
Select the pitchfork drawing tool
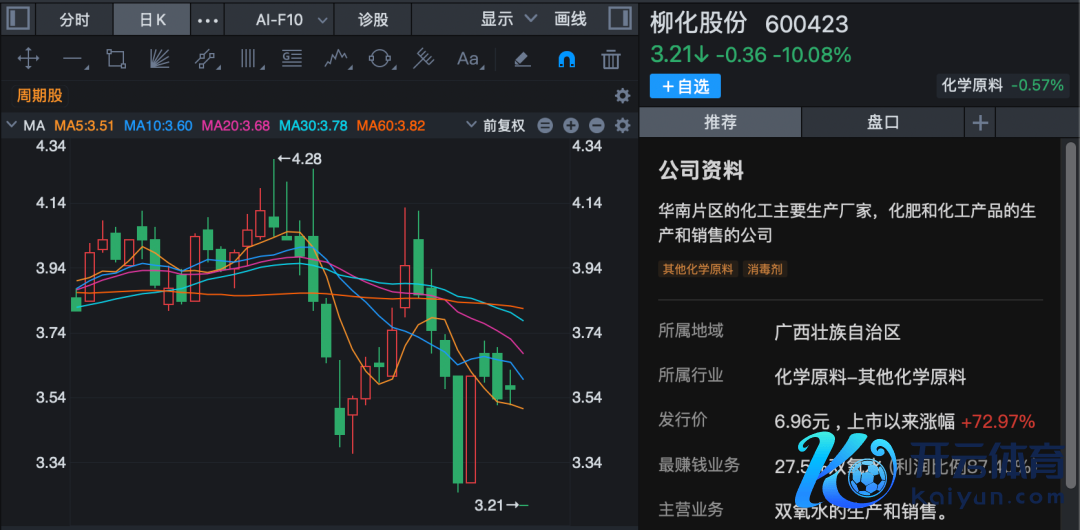(424, 59)
